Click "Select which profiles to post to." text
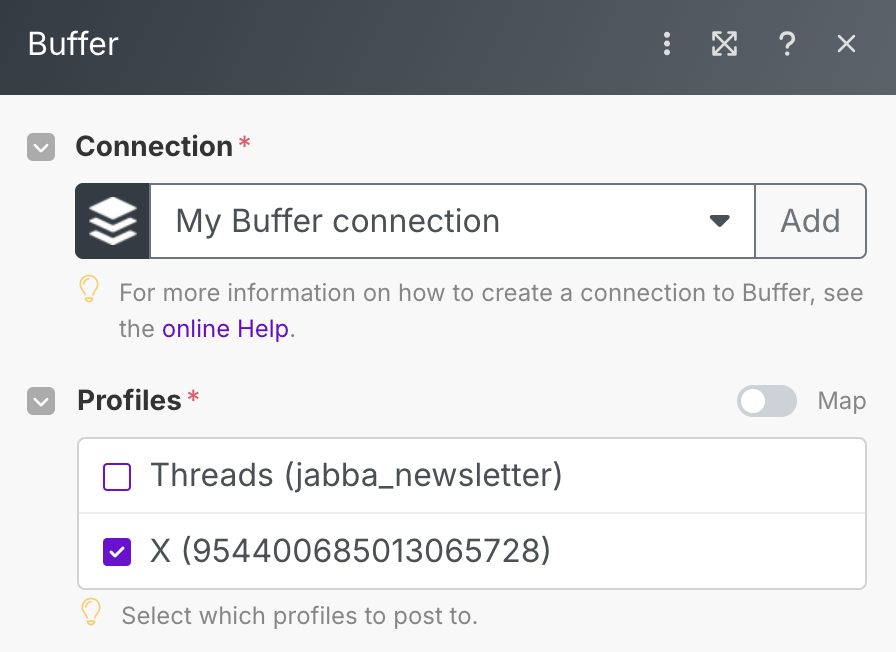Screen dimensions: 896x652 click(299, 616)
